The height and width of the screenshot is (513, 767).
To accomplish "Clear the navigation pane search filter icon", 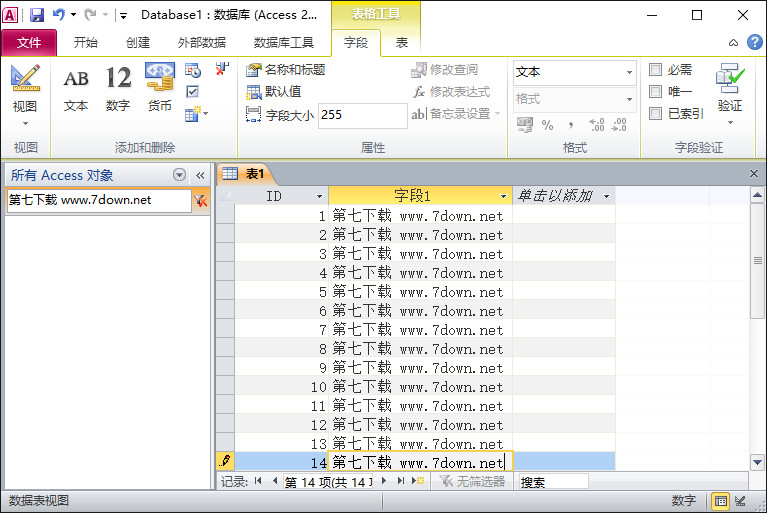I will 200,200.
